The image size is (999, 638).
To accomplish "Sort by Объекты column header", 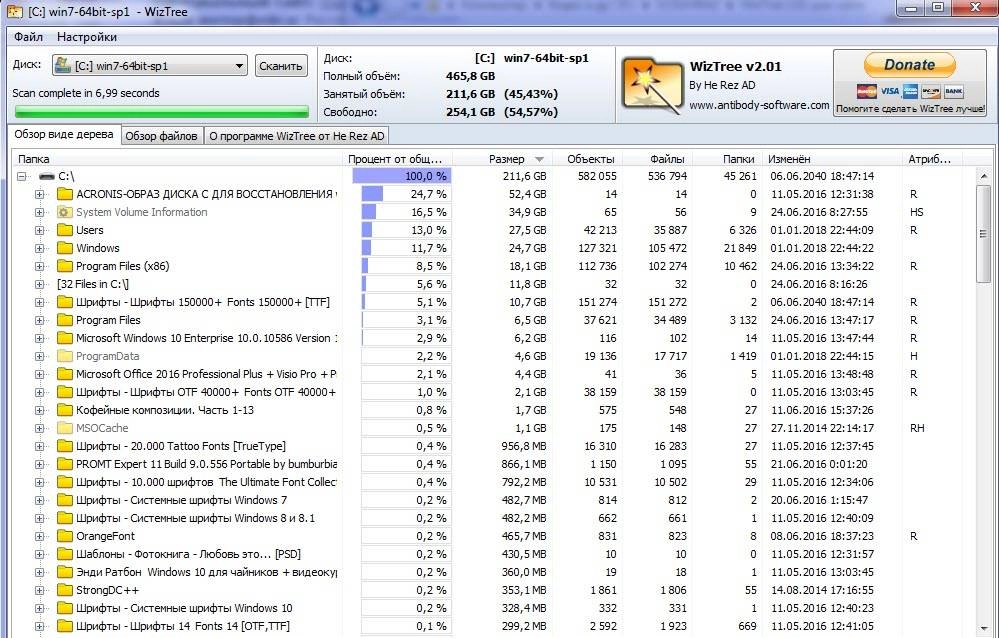I will coord(586,159).
